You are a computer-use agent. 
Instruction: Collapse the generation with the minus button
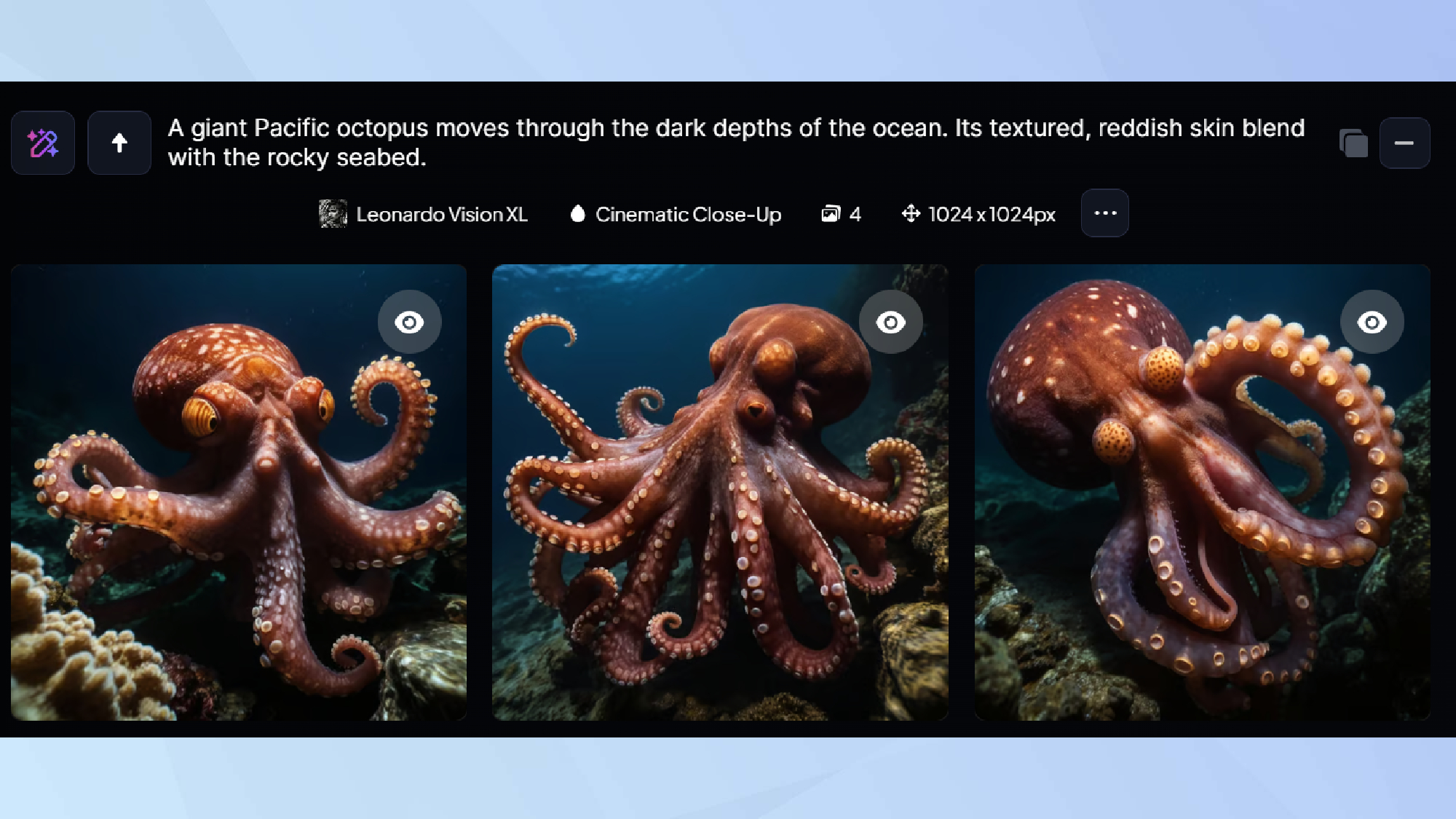[x=1404, y=143]
